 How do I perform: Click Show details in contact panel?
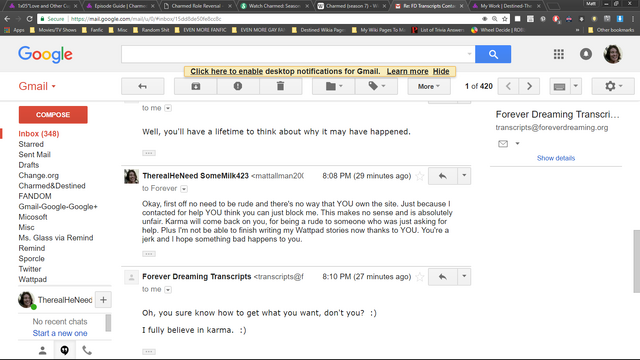556,158
